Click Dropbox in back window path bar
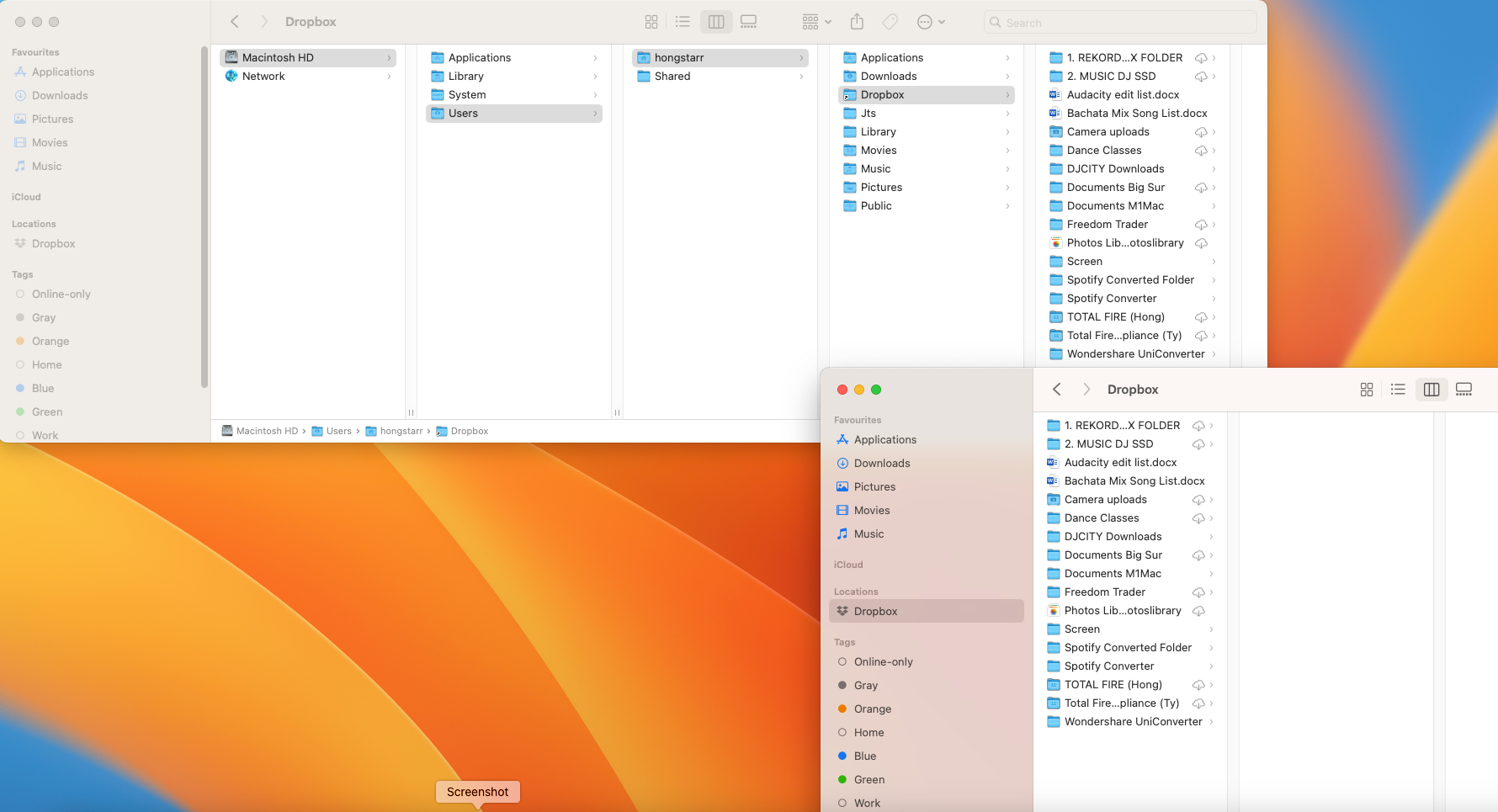The image size is (1498, 812). coord(462,431)
